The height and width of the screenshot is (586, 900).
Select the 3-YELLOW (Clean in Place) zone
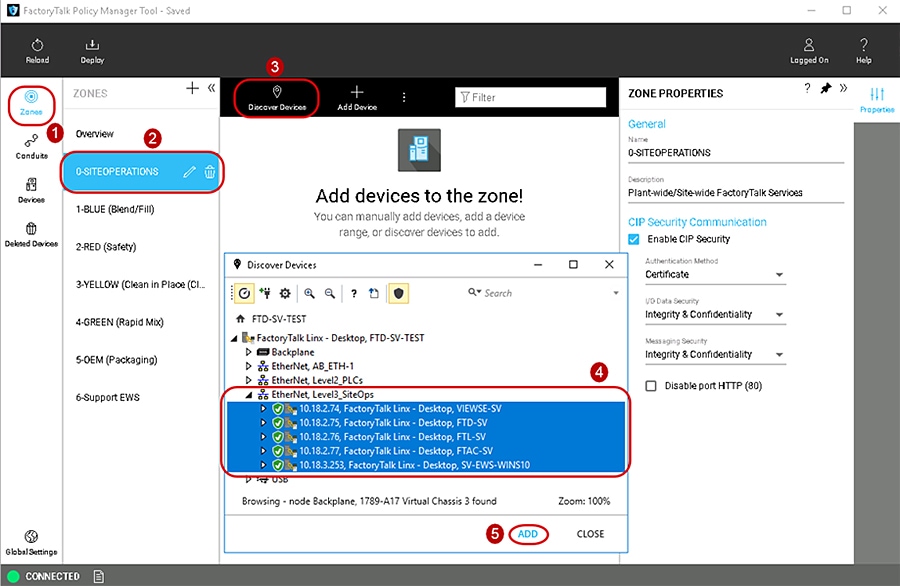[x=141, y=285]
